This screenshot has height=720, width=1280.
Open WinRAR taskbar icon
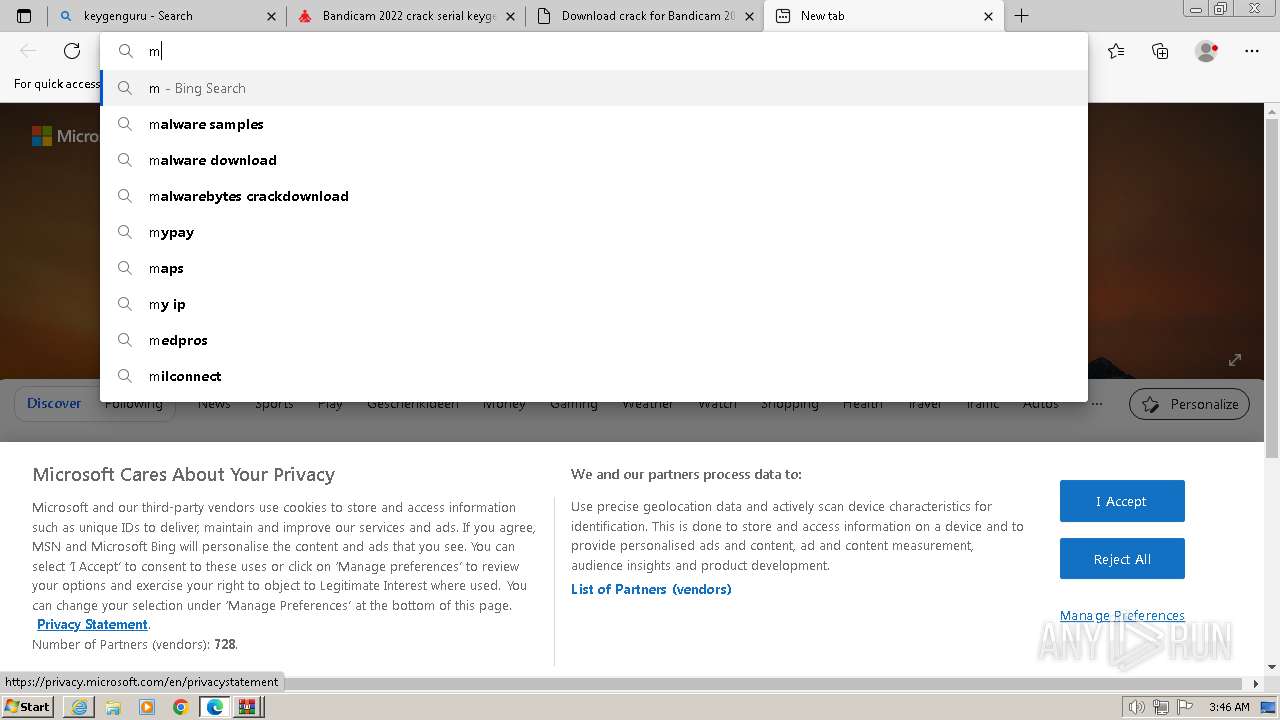(x=247, y=707)
